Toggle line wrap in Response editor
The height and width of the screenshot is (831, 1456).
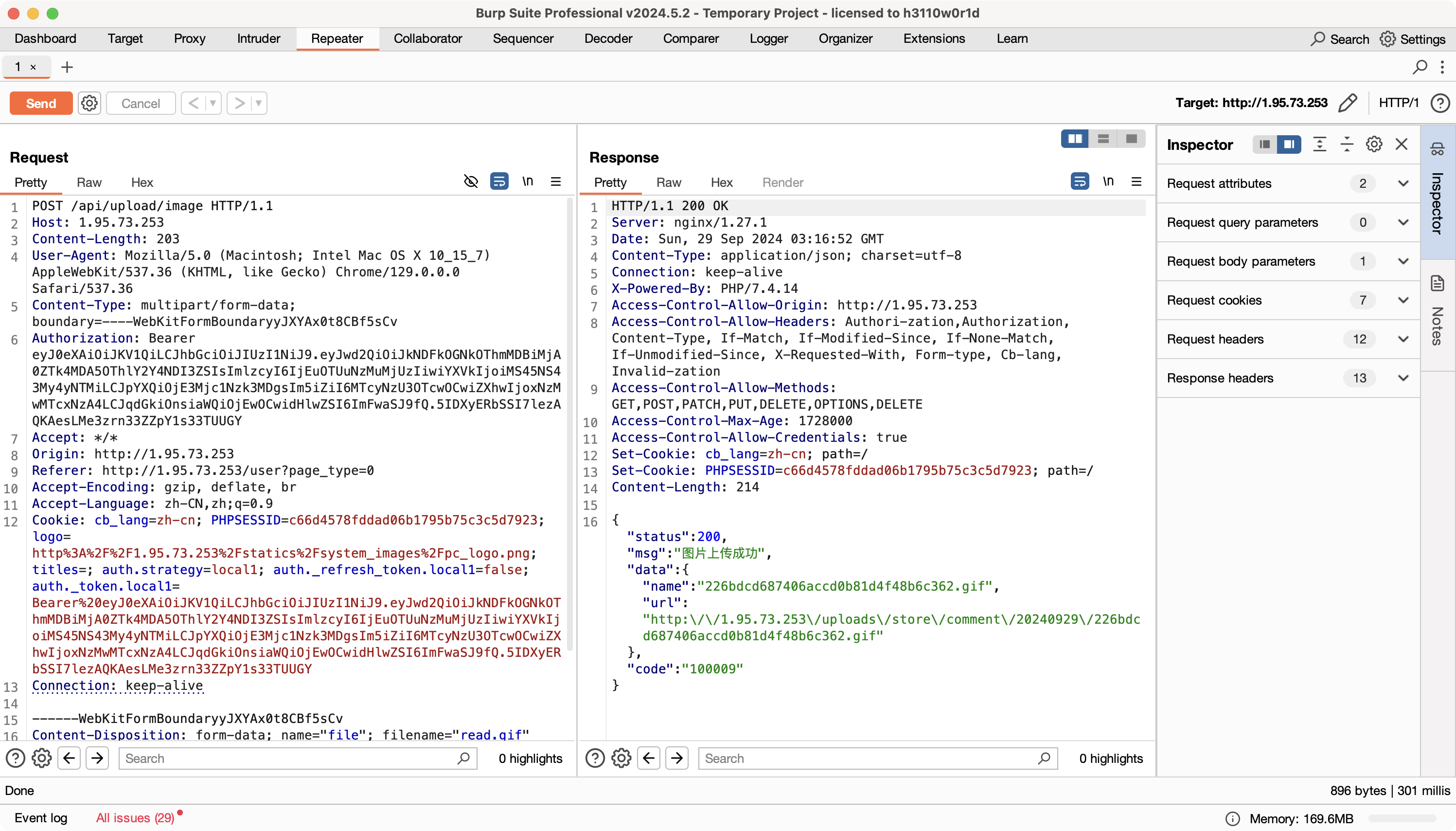1080,181
